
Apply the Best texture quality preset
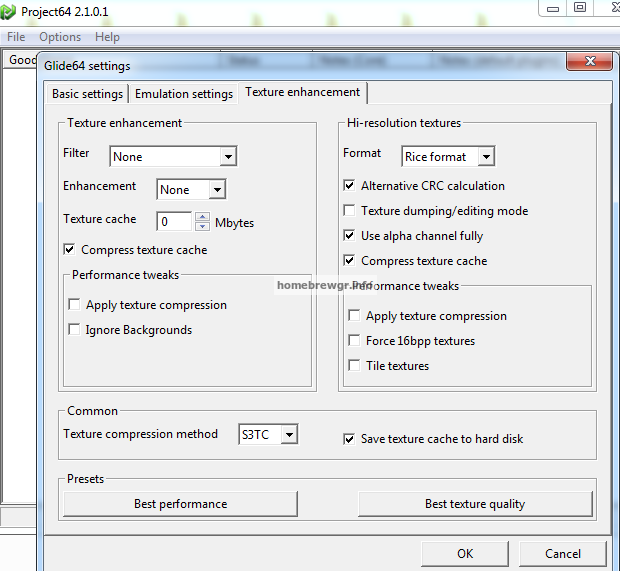pyautogui.click(x=475, y=504)
